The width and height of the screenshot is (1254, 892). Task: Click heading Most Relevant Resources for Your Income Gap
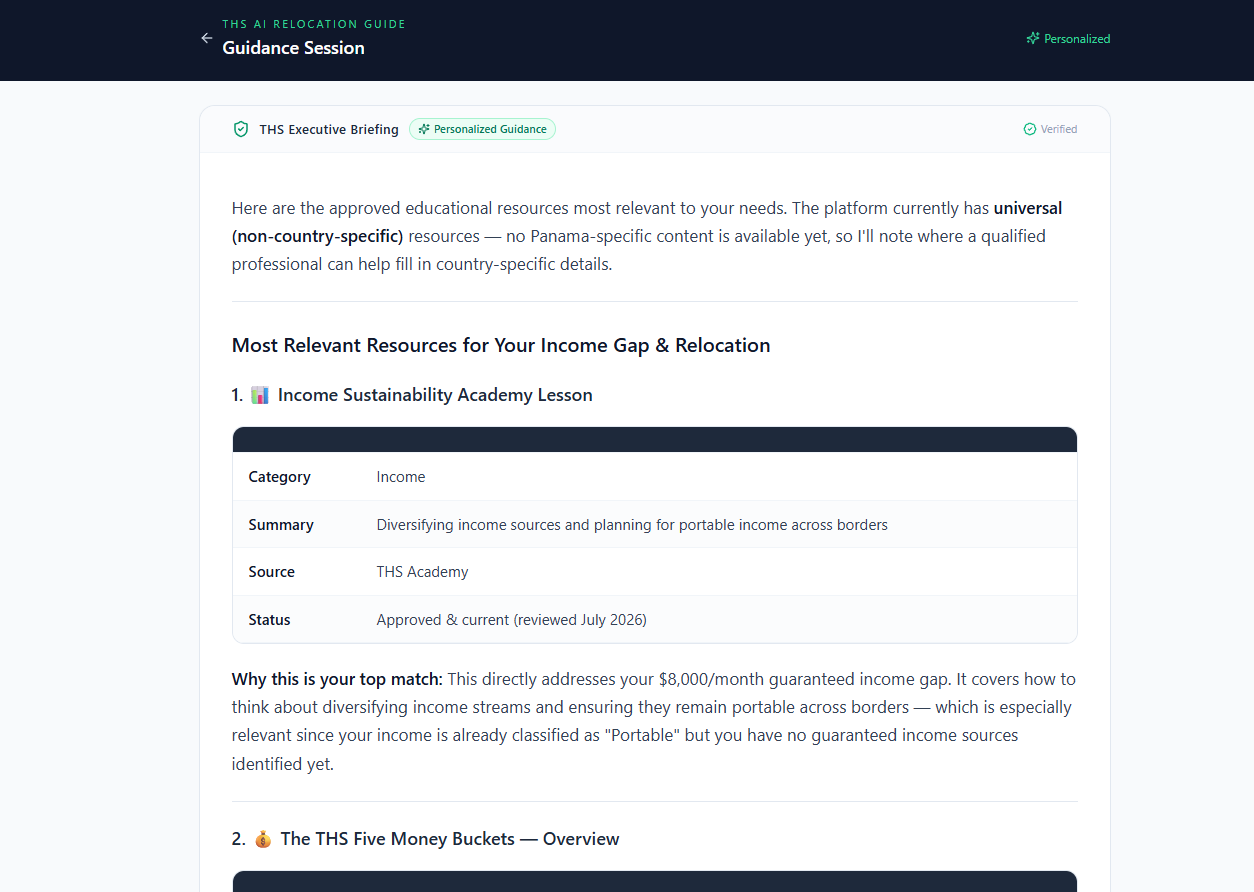pos(501,345)
